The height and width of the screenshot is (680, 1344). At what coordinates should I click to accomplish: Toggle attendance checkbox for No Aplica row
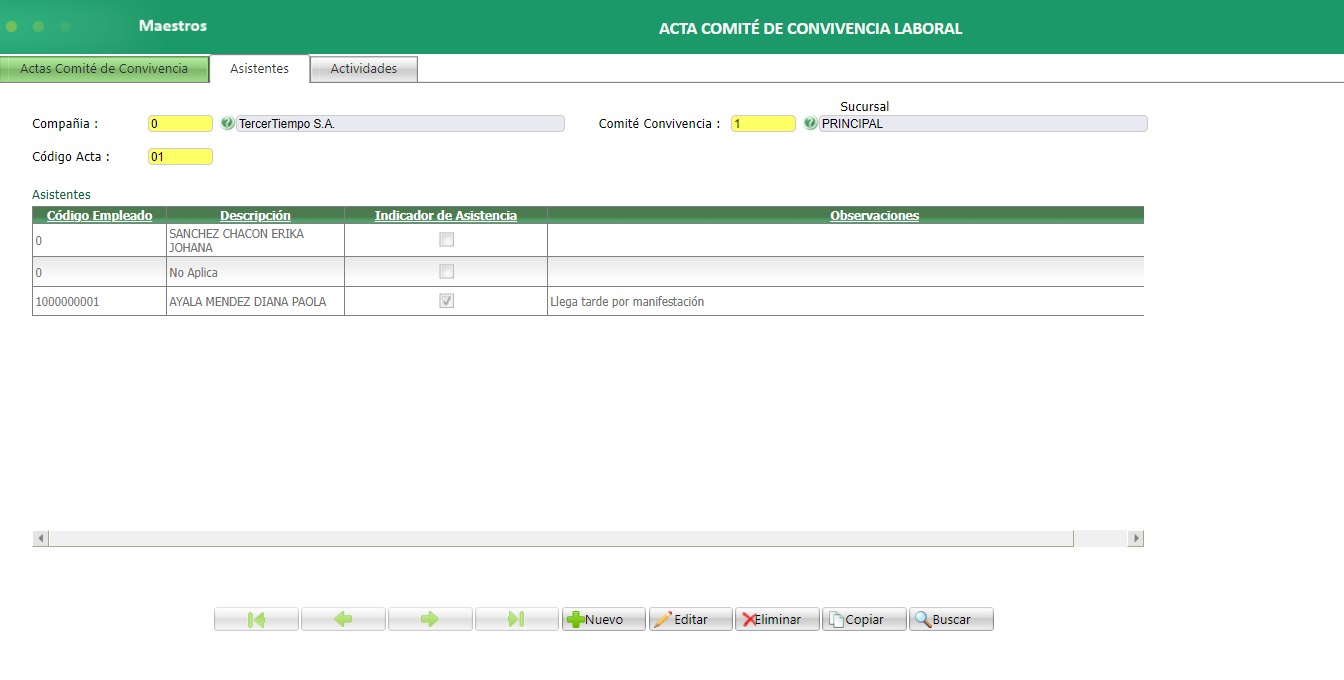[x=446, y=272]
